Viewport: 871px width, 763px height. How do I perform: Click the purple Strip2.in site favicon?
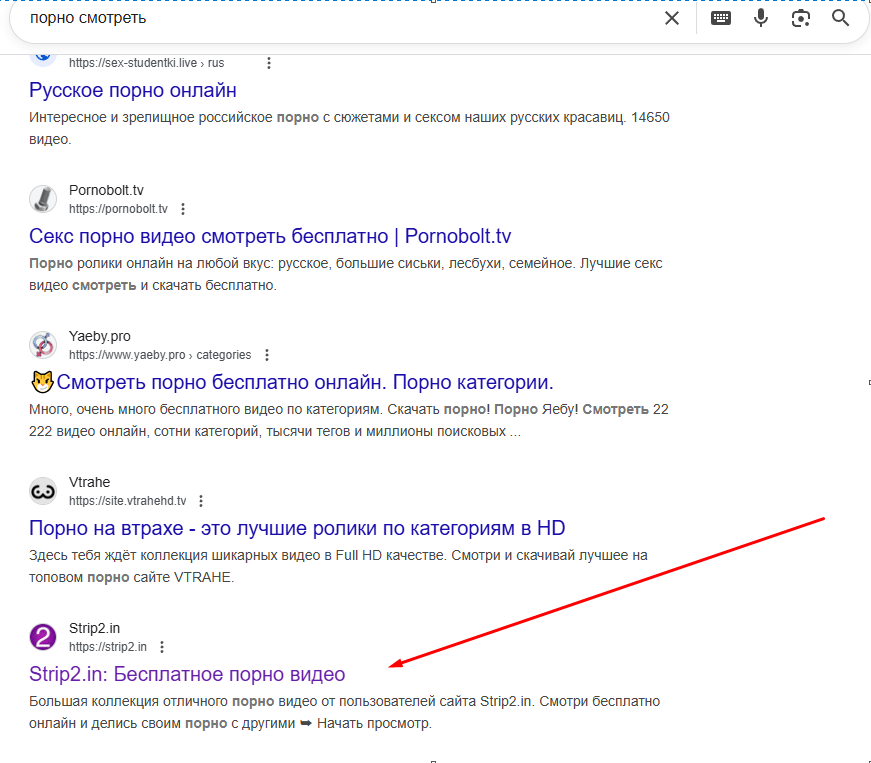pyautogui.click(x=43, y=637)
